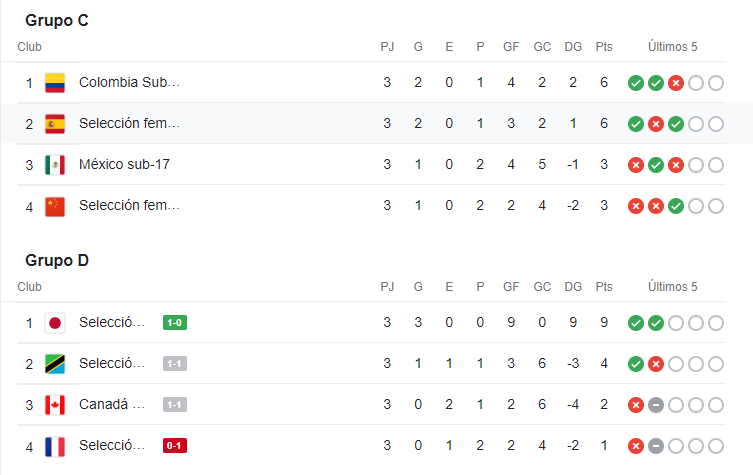
Task: Click the Japan flag icon
Action: click(55, 322)
